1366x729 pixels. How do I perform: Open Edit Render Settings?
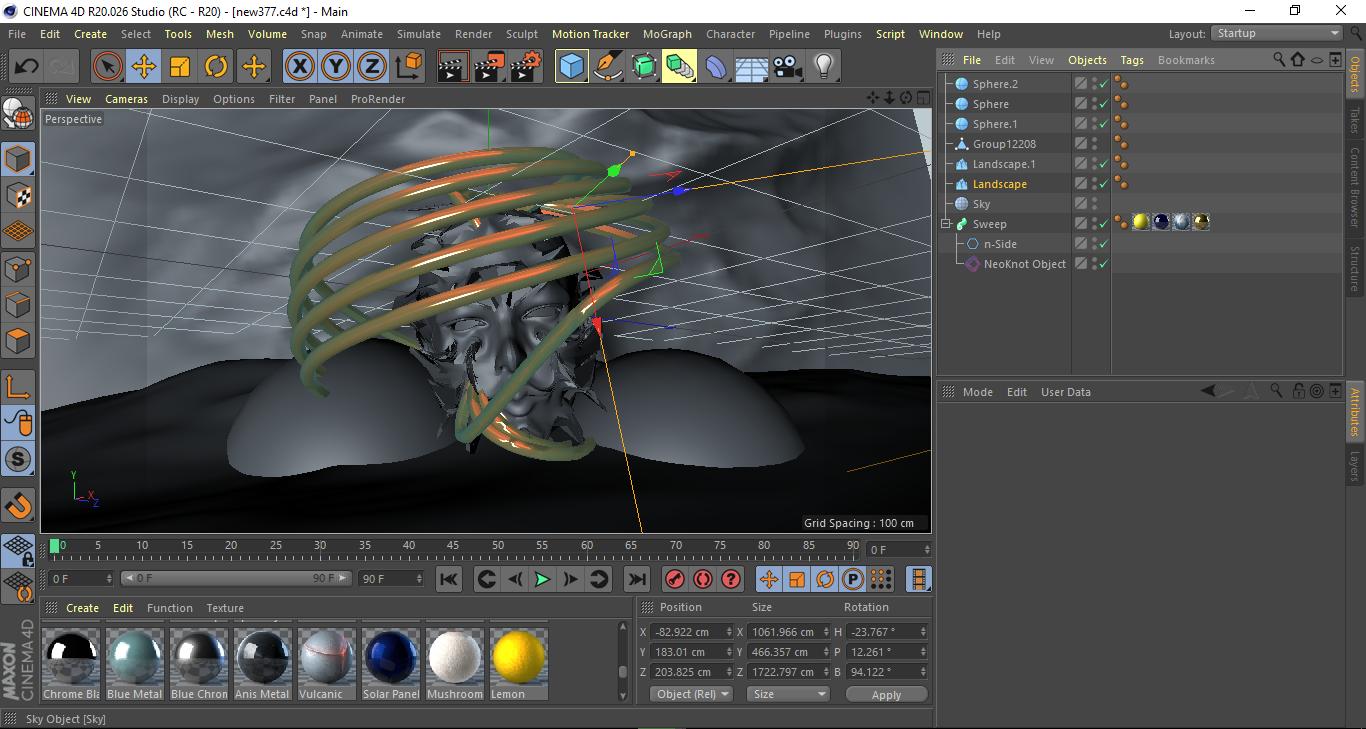coord(526,67)
